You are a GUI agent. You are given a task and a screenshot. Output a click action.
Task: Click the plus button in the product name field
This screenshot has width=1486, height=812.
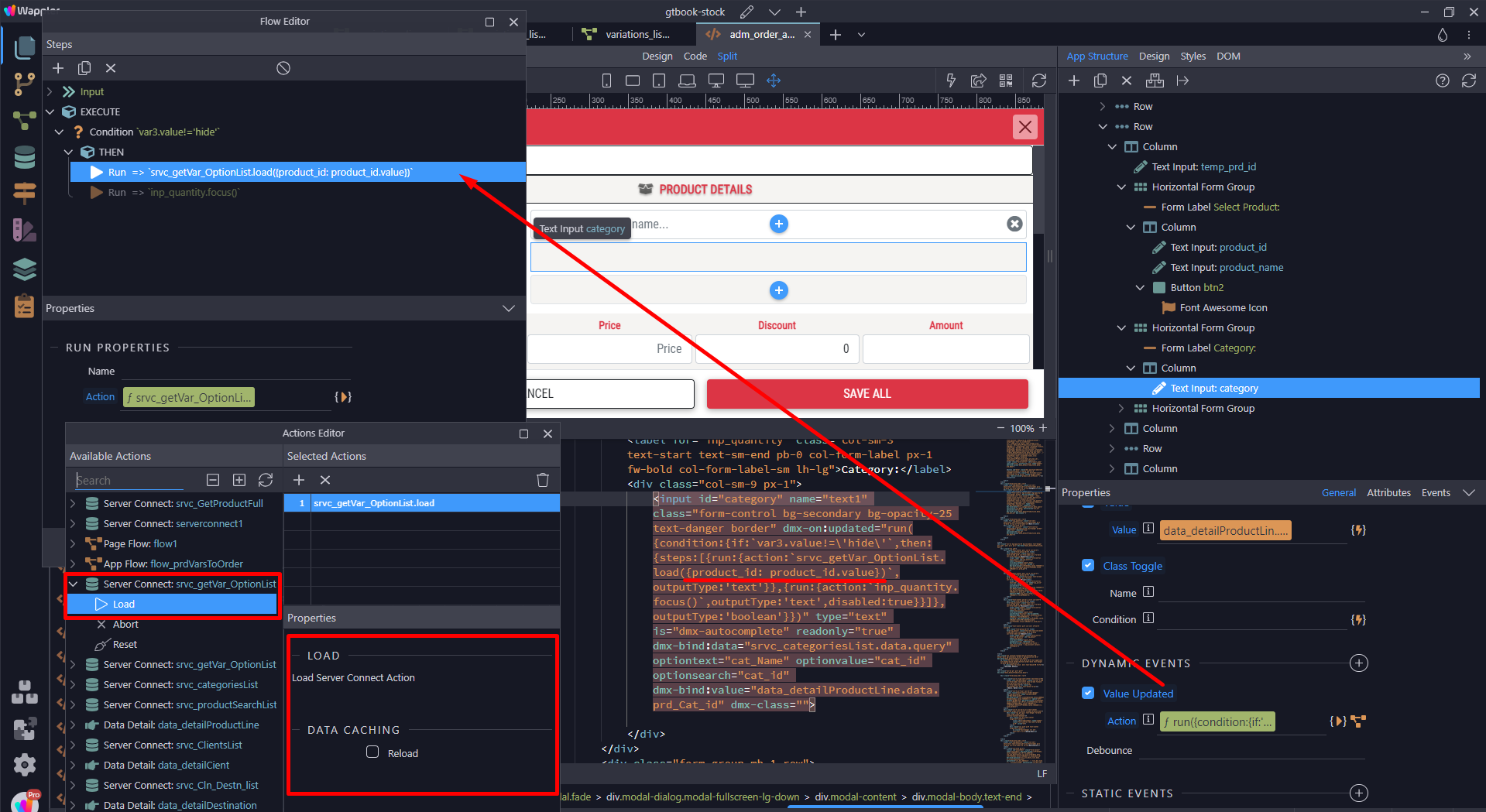point(779,224)
